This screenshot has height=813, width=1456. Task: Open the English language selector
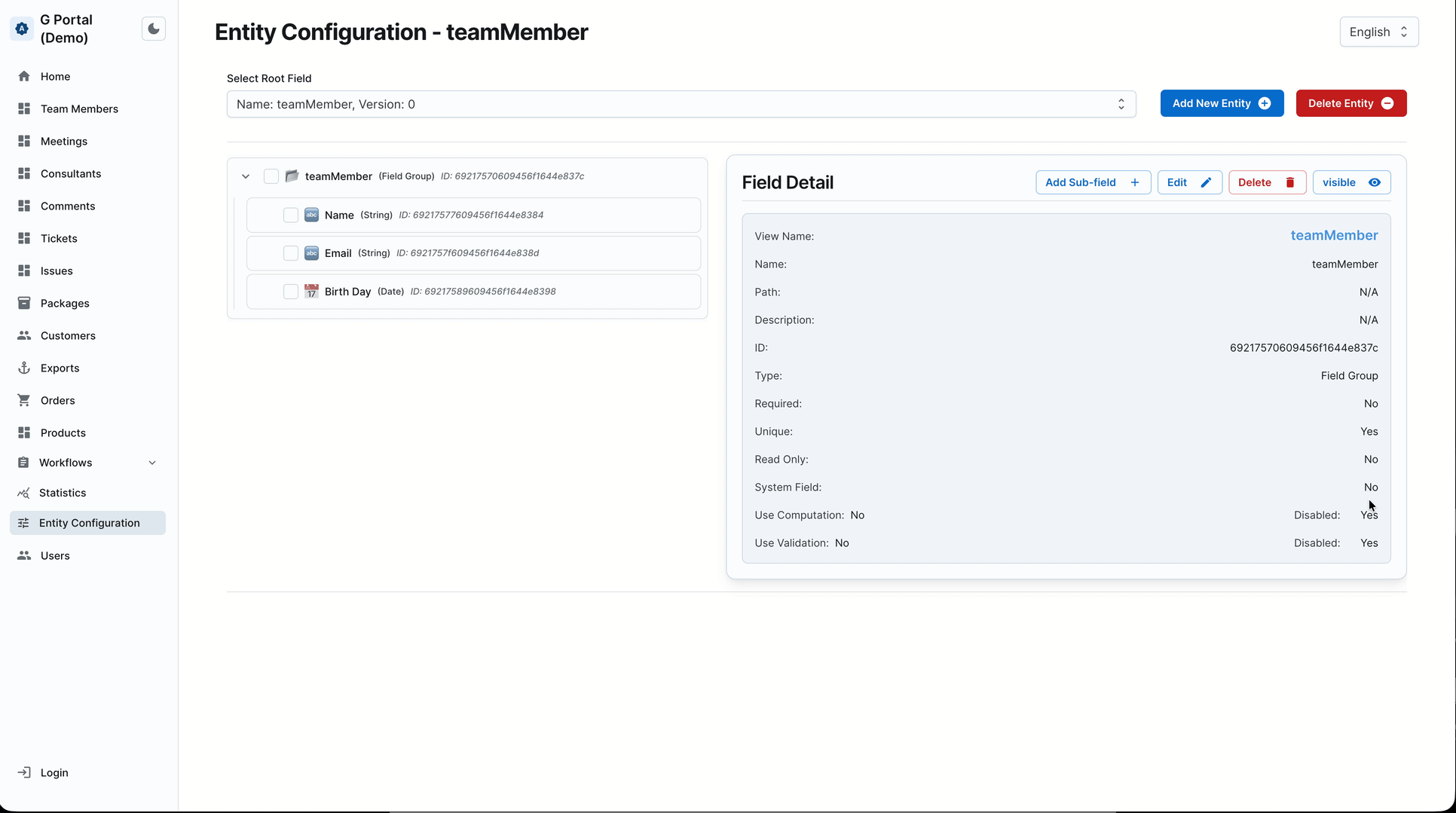(1378, 32)
